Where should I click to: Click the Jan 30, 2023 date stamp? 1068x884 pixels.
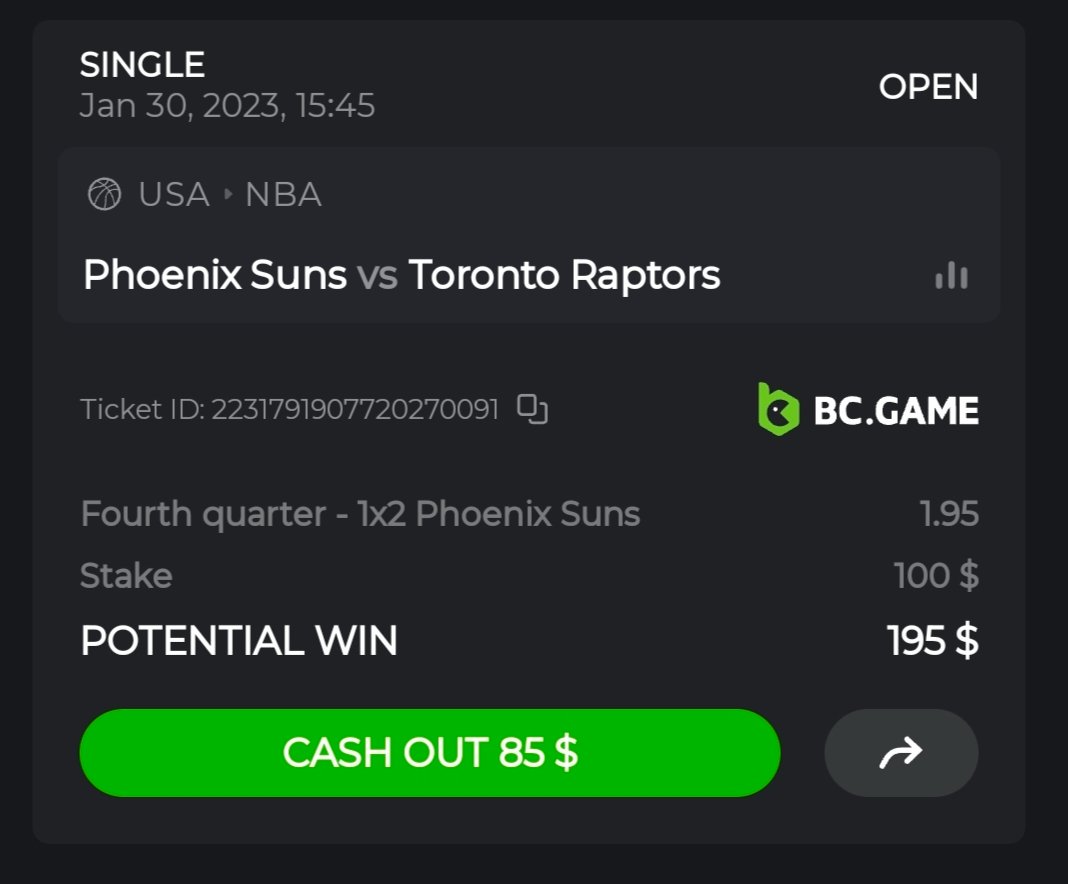pos(227,105)
